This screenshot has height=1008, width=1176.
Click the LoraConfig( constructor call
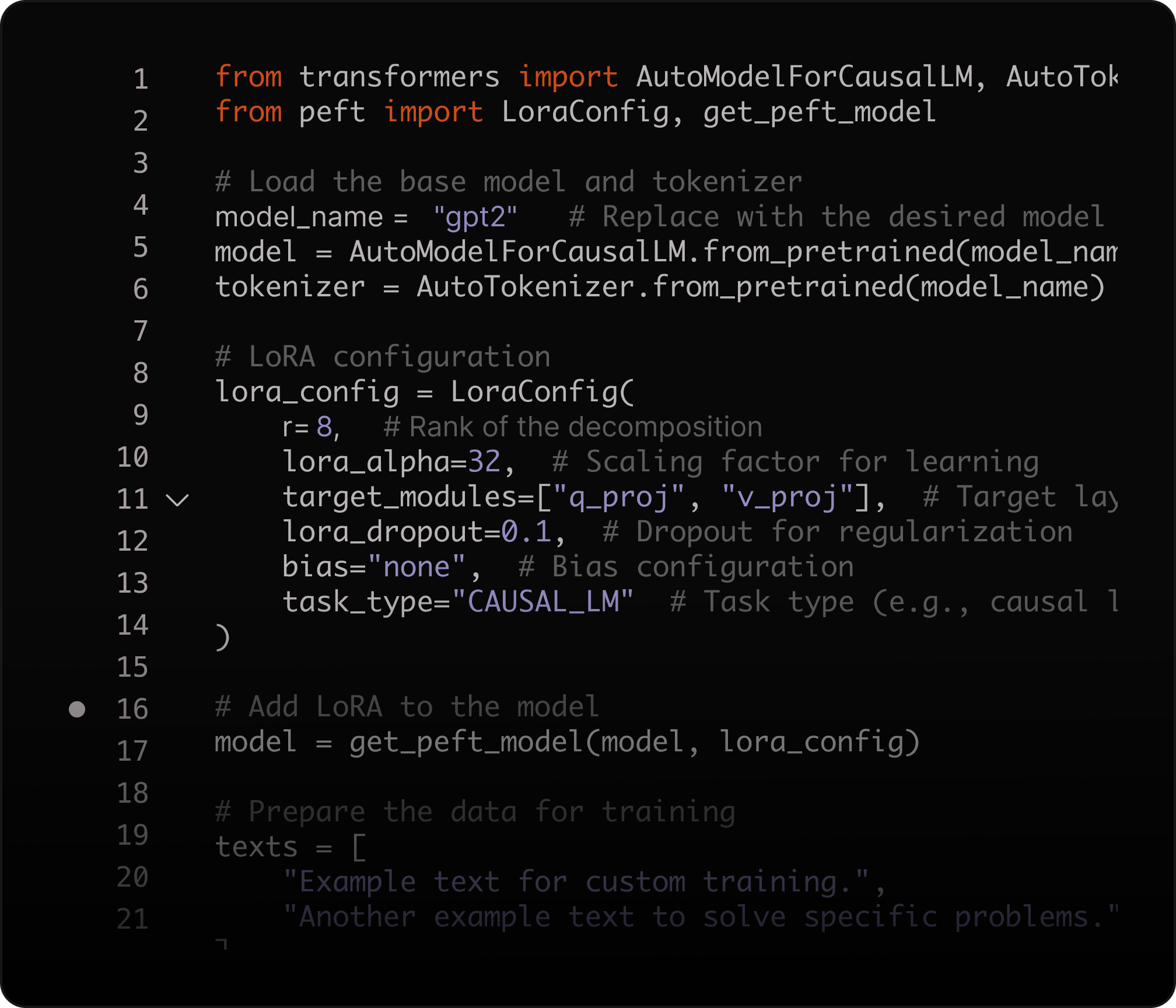click(x=541, y=392)
